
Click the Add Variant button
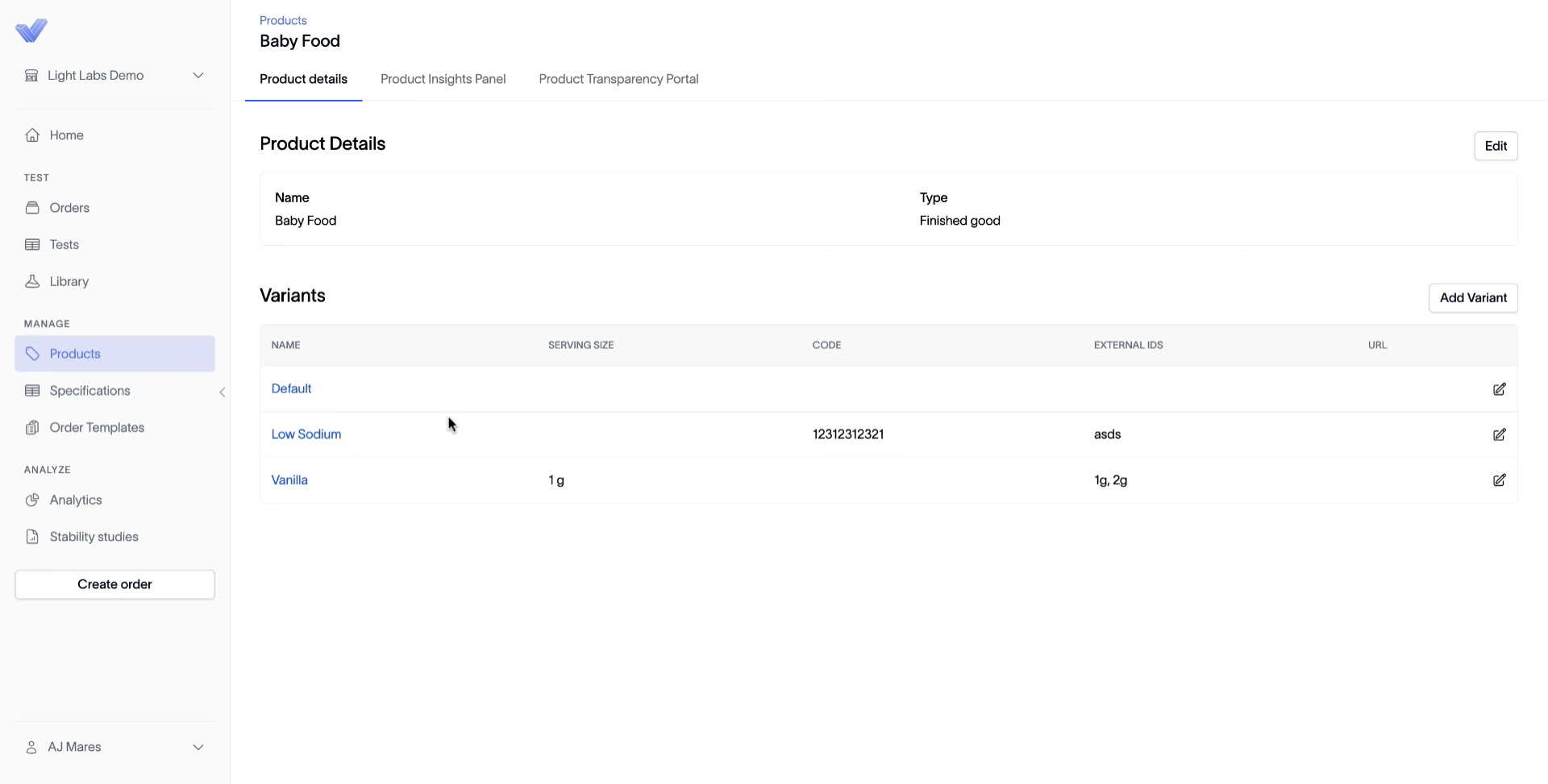point(1473,298)
